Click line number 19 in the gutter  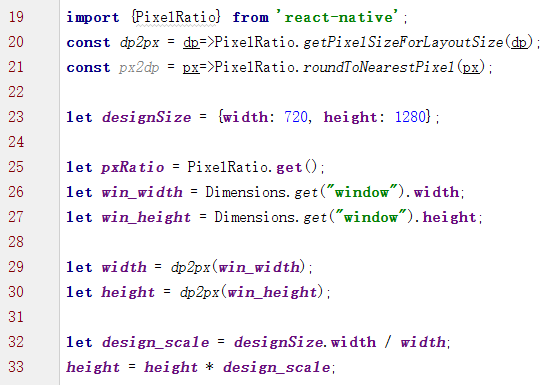16,17
